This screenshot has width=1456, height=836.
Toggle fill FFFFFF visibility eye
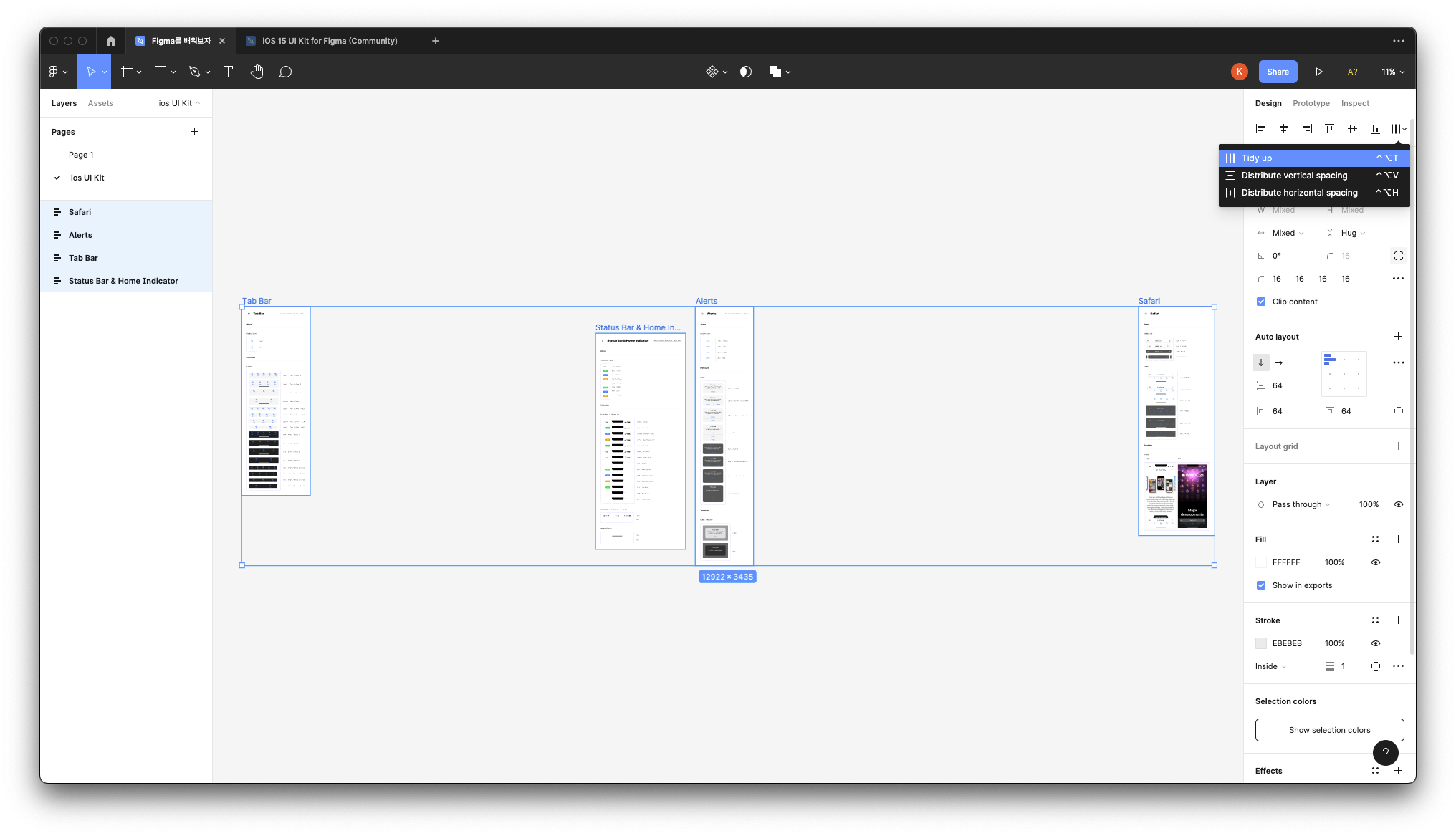coord(1375,562)
